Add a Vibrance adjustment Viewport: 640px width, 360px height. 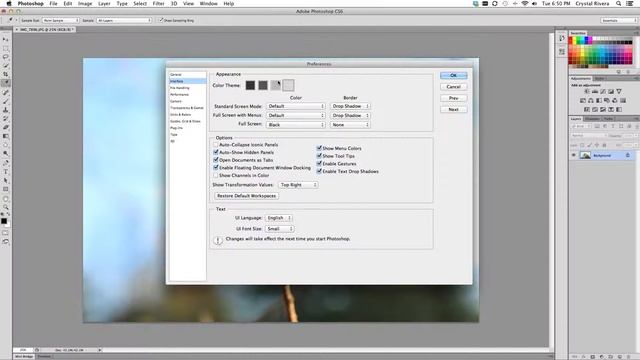pos(619,91)
